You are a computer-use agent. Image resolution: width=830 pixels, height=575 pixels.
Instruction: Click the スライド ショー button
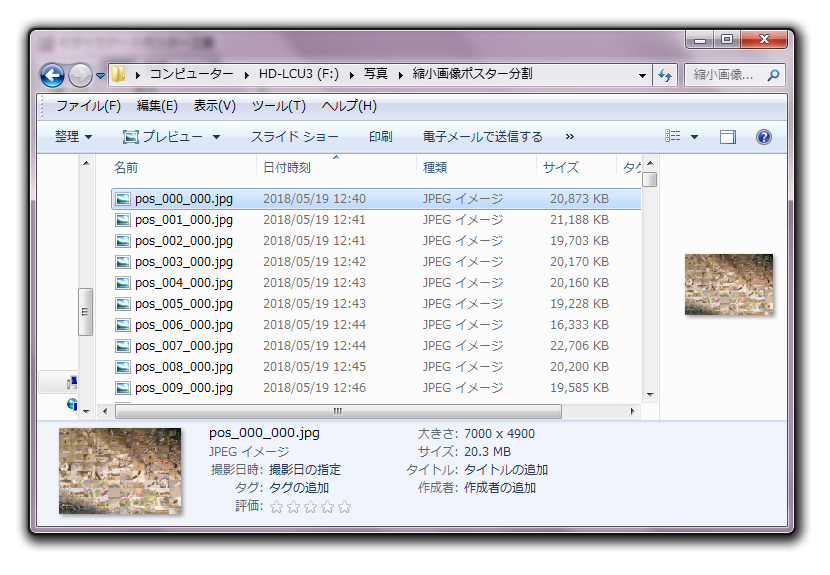[294, 137]
